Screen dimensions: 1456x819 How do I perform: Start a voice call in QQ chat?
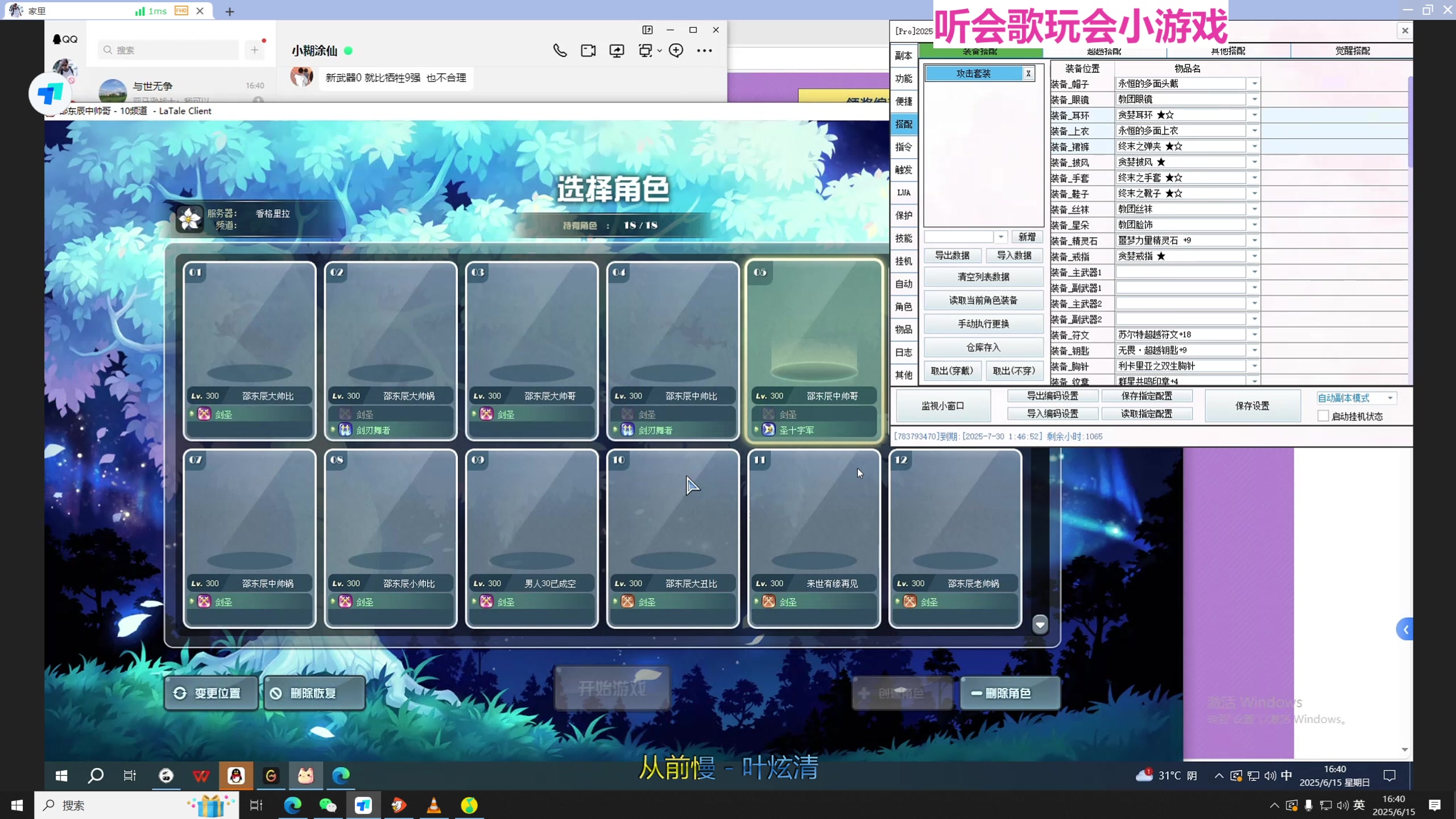[560, 51]
